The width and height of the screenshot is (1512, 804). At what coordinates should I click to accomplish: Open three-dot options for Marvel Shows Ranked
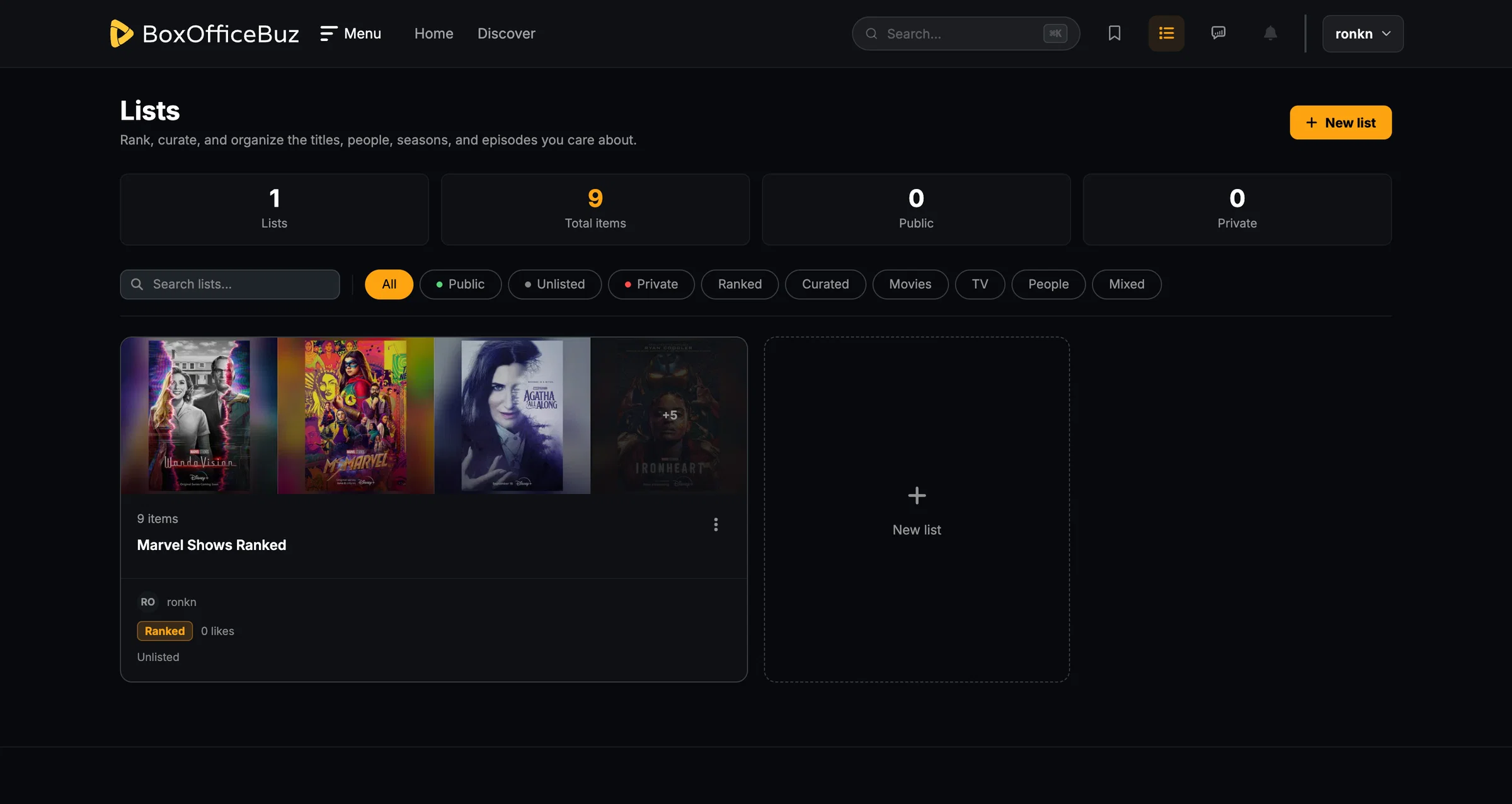click(716, 524)
